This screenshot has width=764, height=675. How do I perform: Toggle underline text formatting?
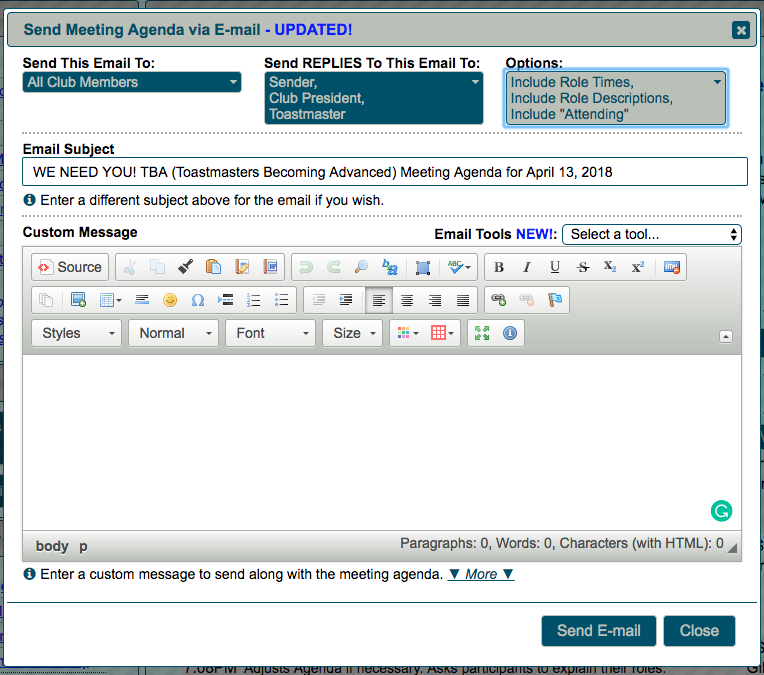(555, 267)
